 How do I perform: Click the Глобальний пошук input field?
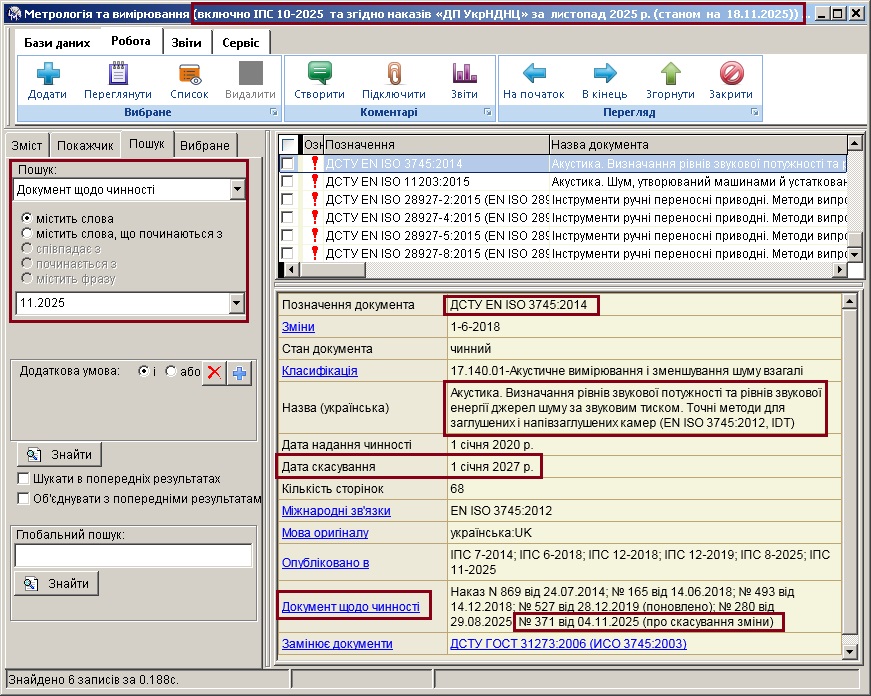[133, 555]
